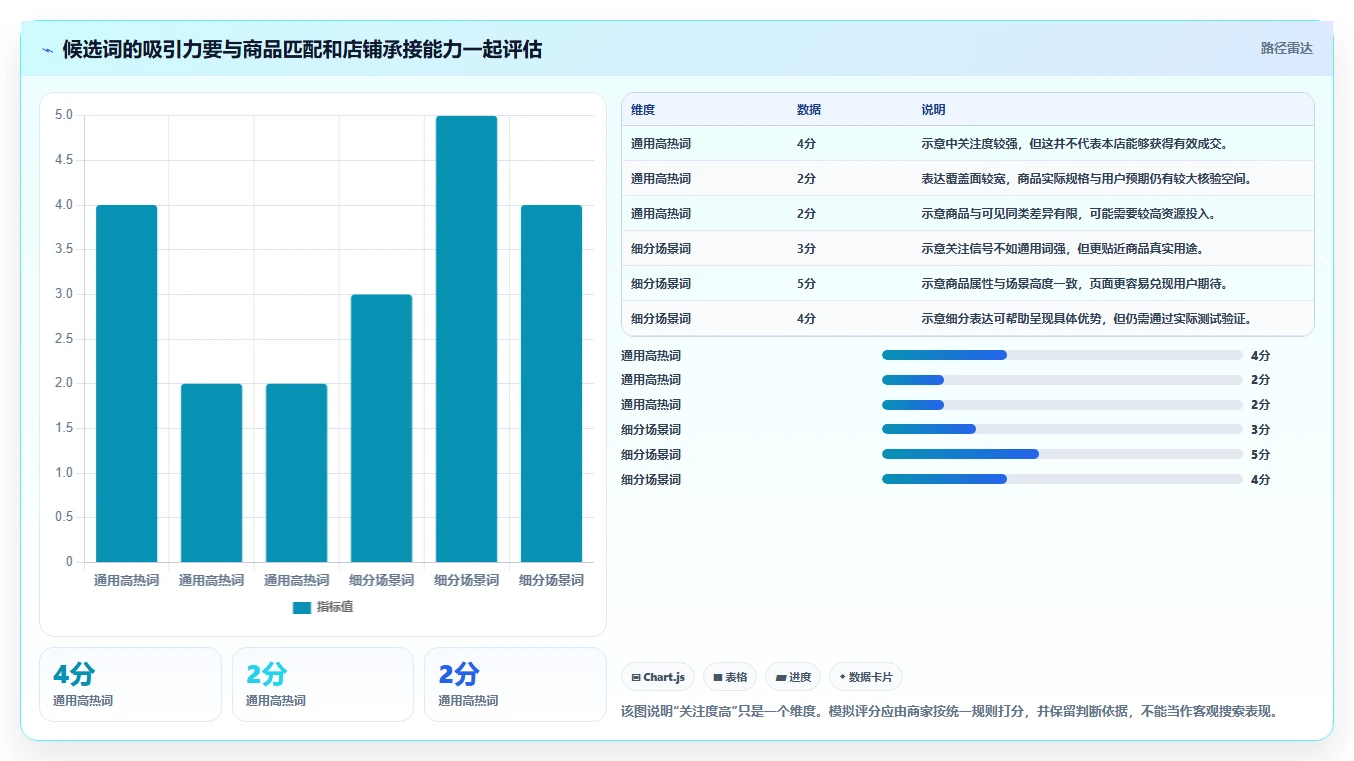Select the 表格 chip

[730, 677]
